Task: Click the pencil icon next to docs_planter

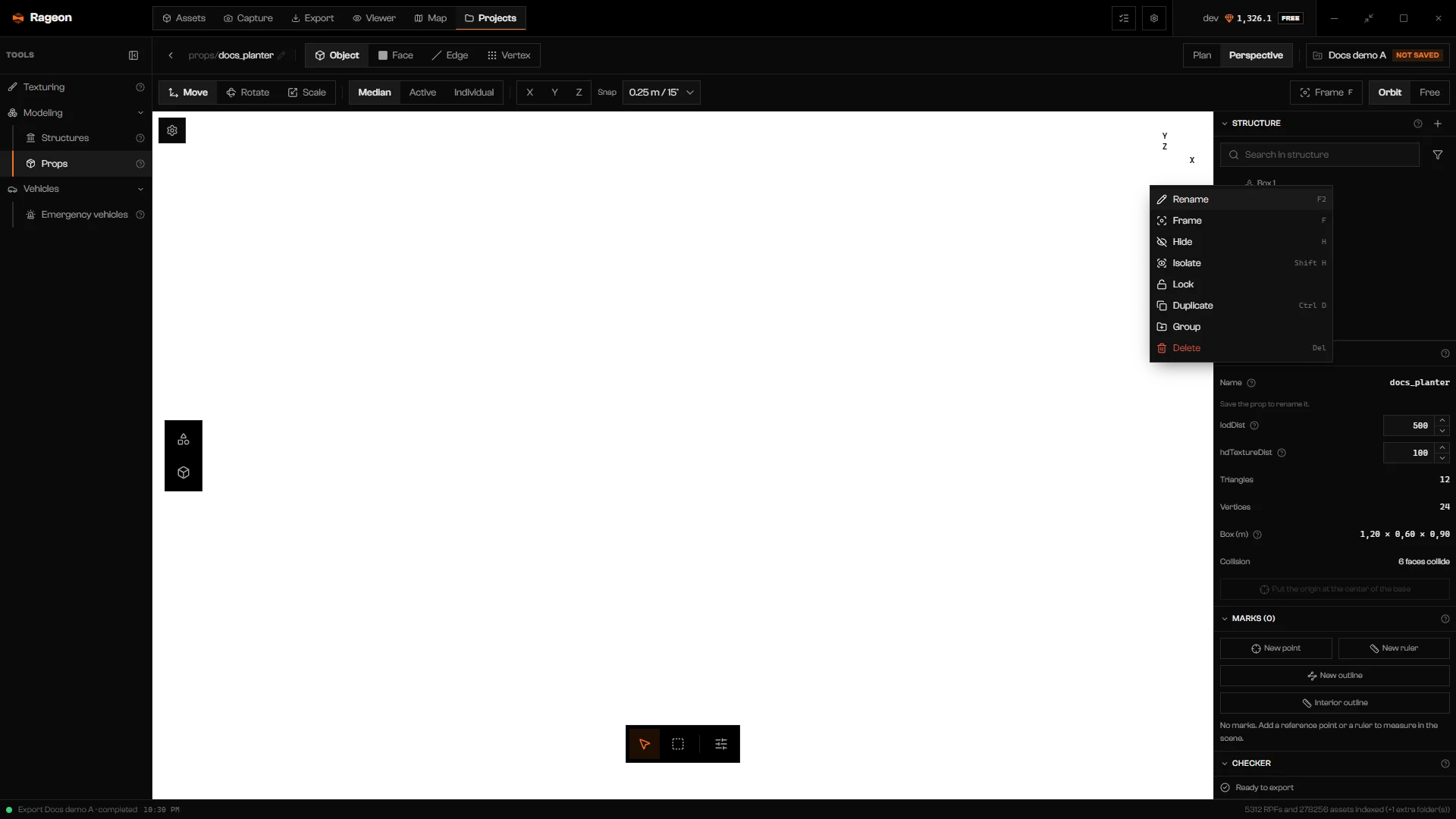Action: [x=281, y=55]
